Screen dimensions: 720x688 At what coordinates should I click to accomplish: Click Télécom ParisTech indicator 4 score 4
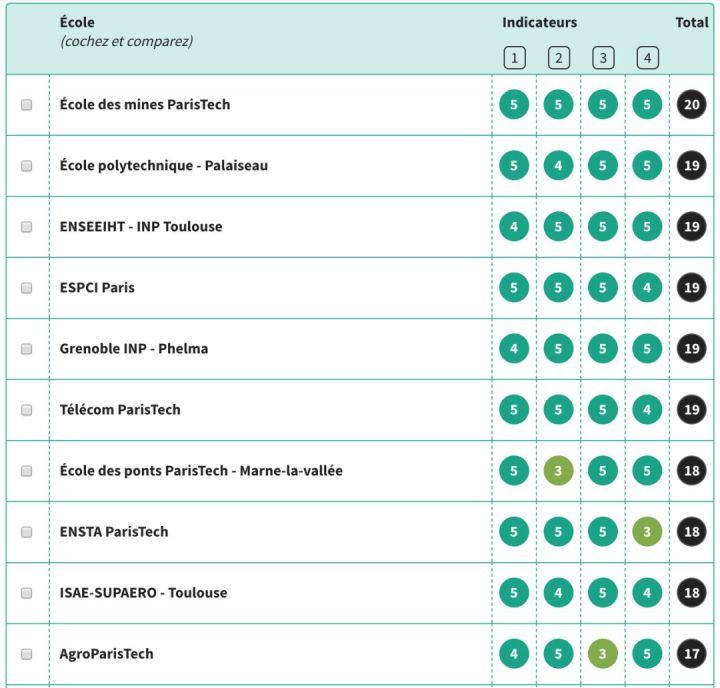click(x=647, y=410)
